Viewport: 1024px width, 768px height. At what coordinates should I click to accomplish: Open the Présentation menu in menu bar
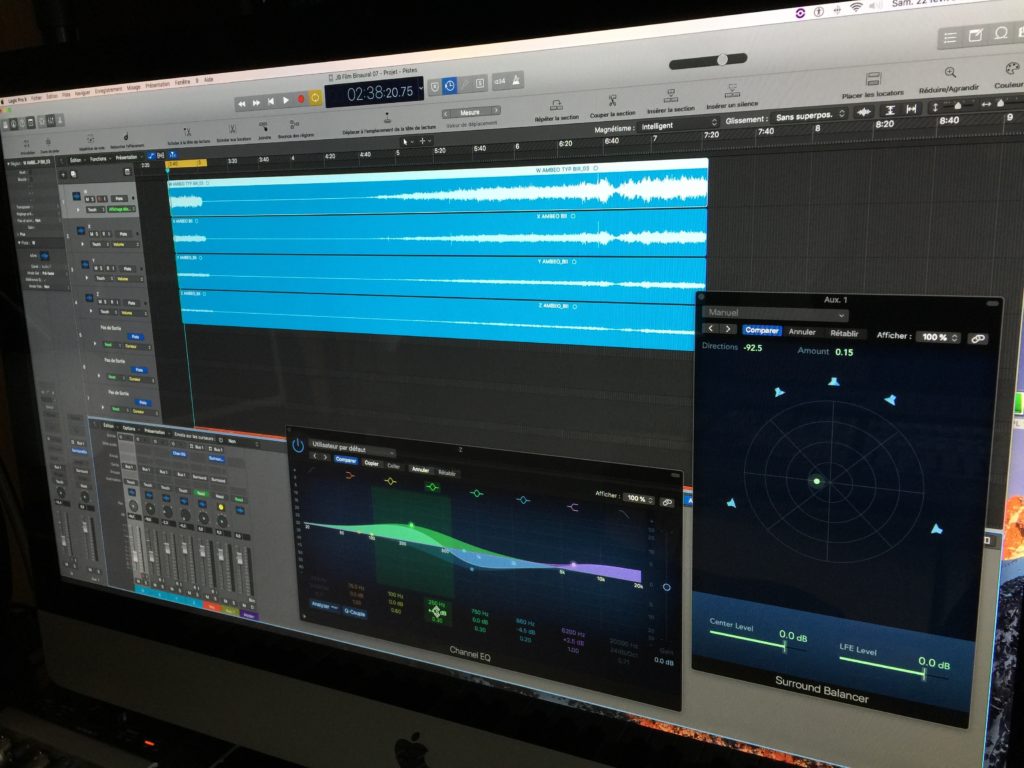[157, 84]
